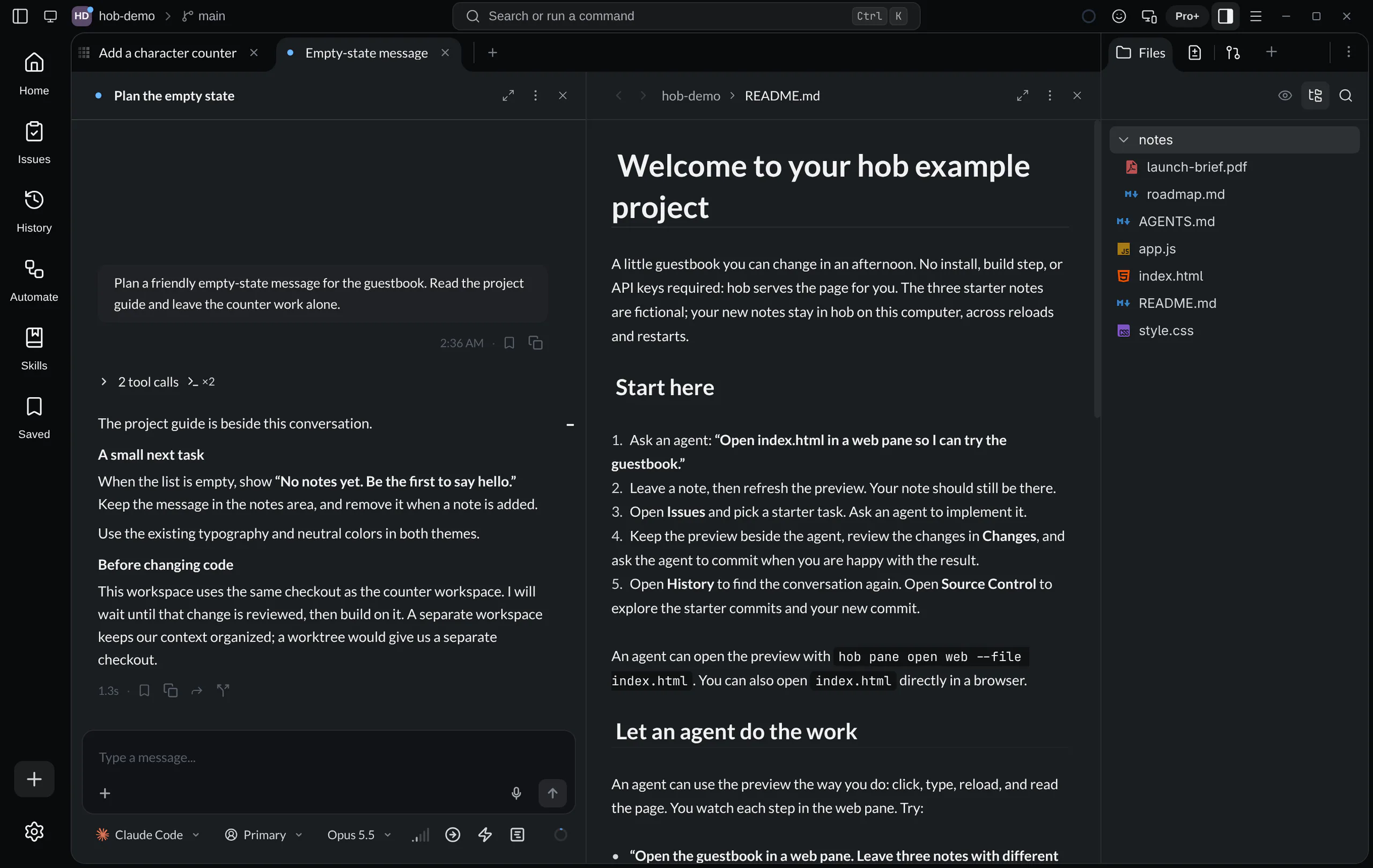Viewport: 1373px width, 868px height.
Task: Select the Files tab in right panel
Action: 1140,53
